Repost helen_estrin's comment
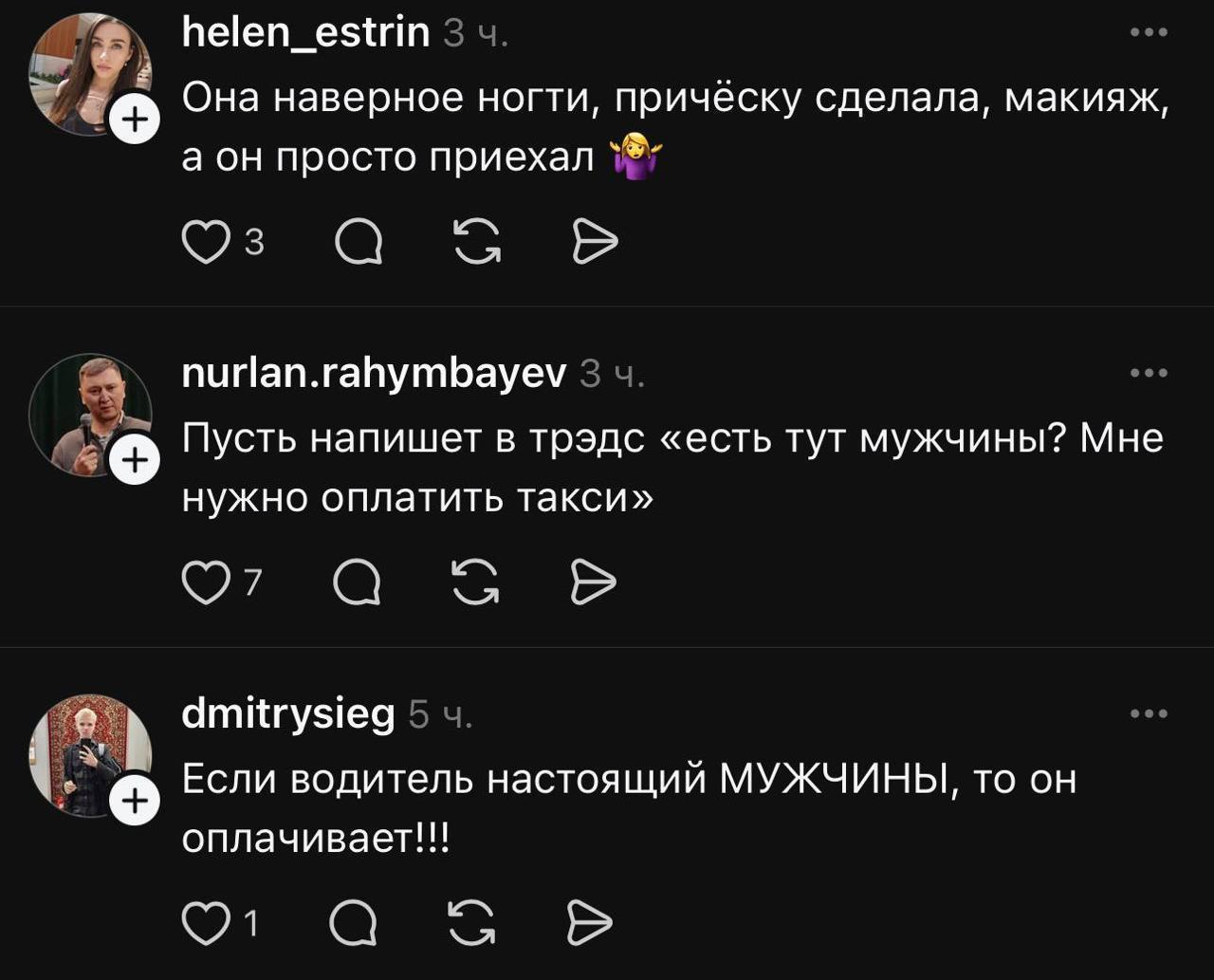1214x980 pixels. 477,244
